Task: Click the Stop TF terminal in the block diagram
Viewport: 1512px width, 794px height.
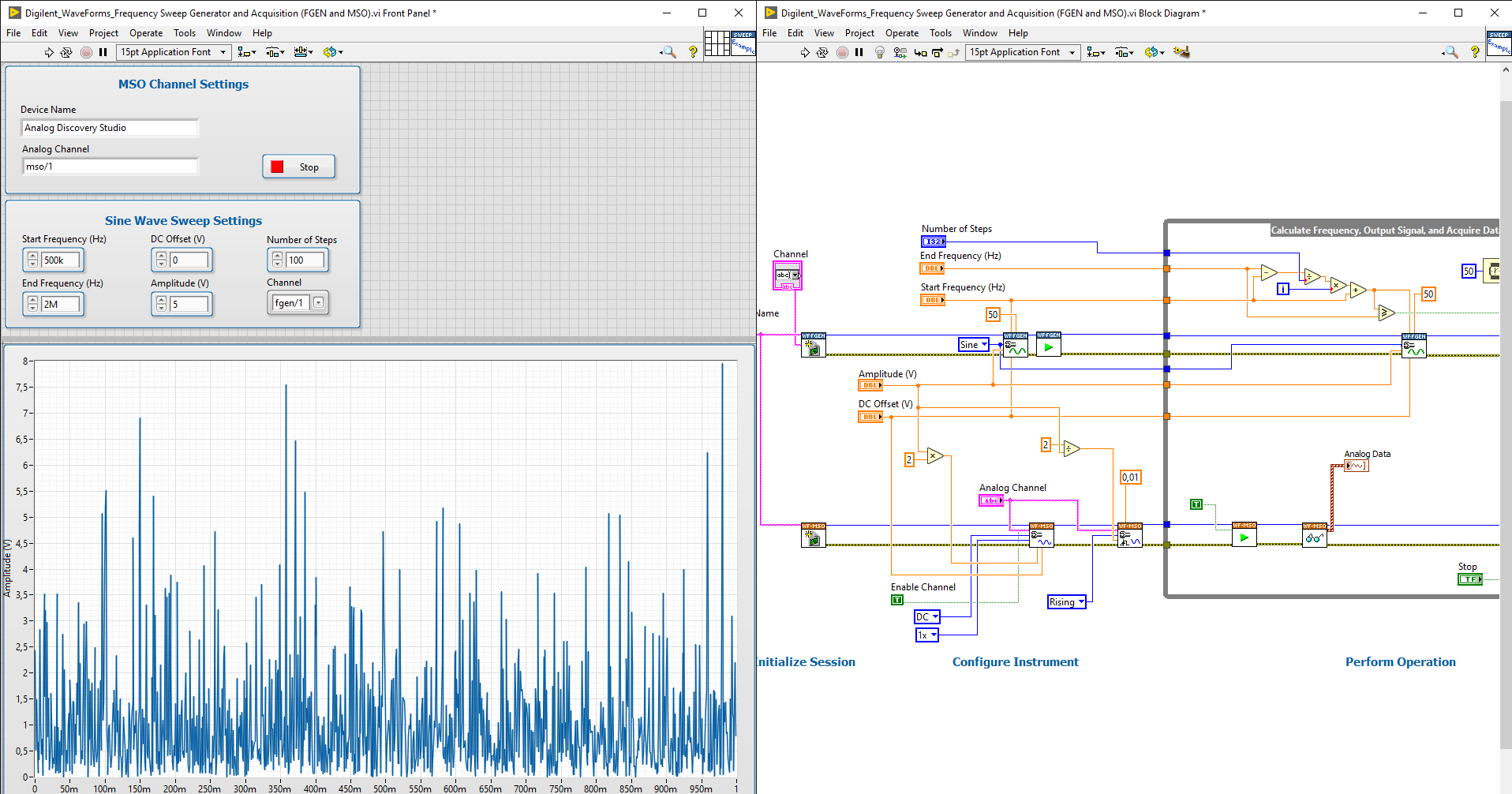Action: pyautogui.click(x=1470, y=579)
